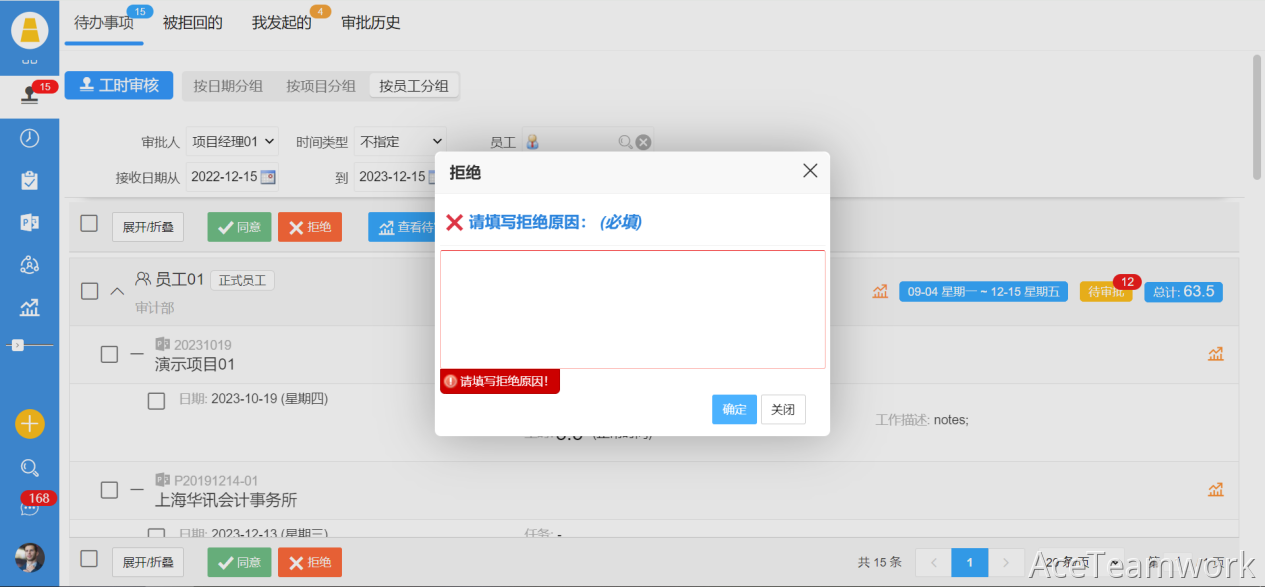Click the clock timesheet icon in sidebar
Viewport: 1265px width, 587px height.
[x=29, y=138]
